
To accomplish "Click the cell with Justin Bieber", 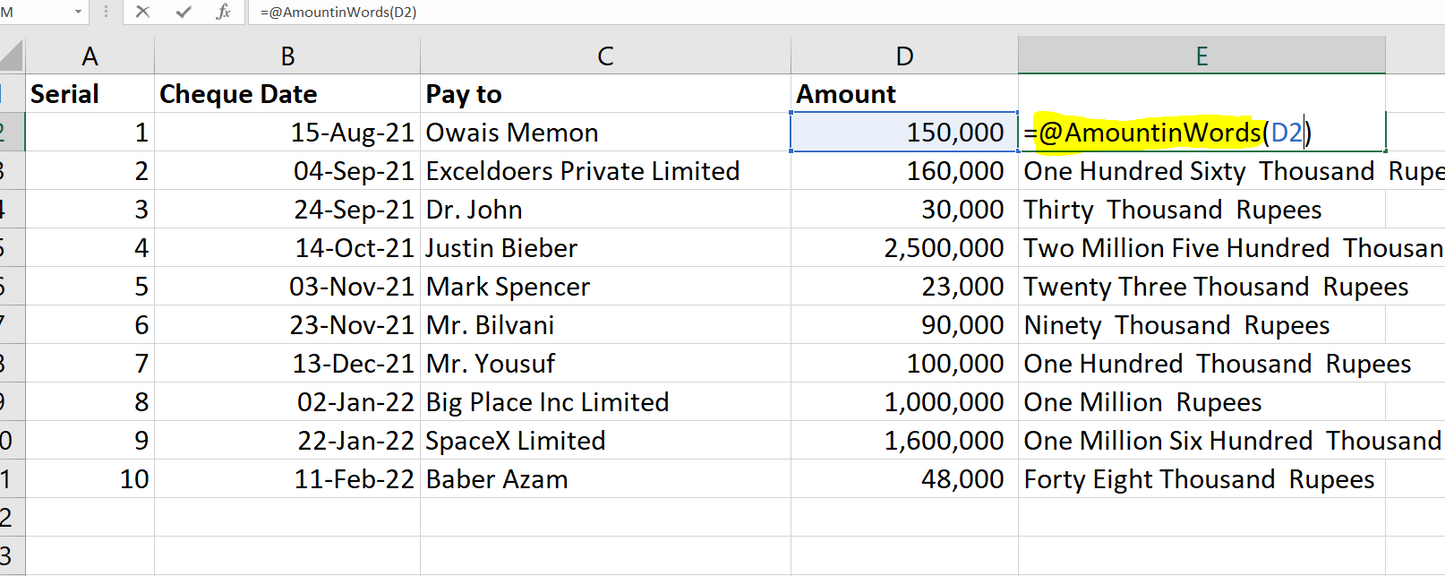I will point(604,249).
